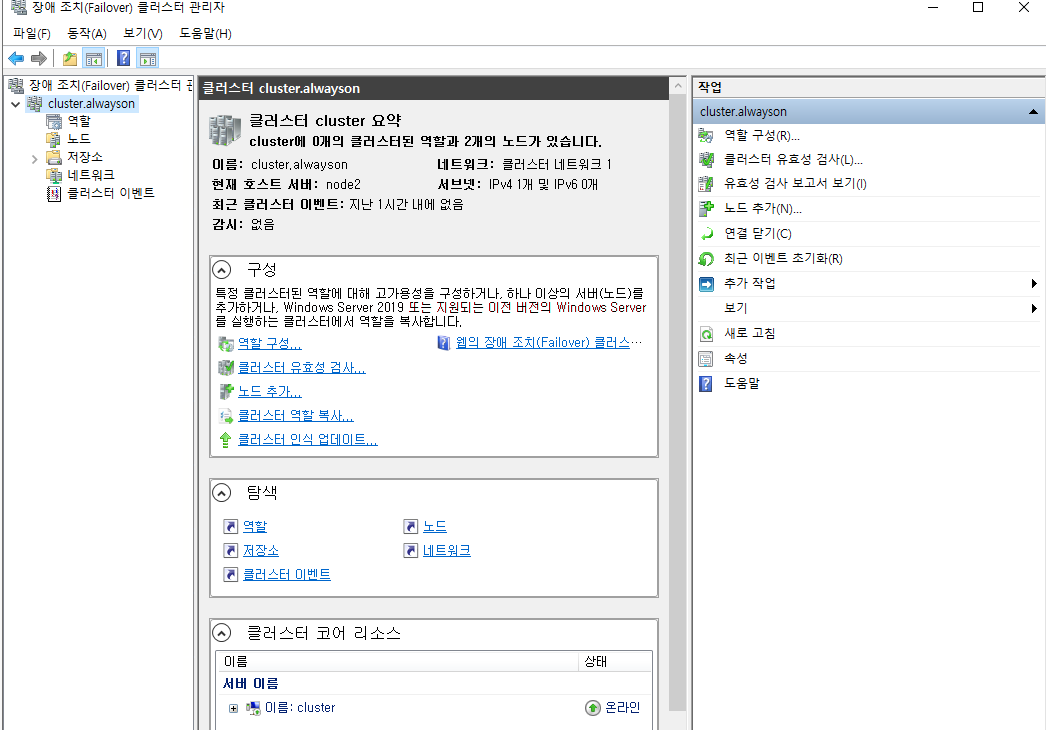Click 연결 닫기(C) action

(x=758, y=234)
